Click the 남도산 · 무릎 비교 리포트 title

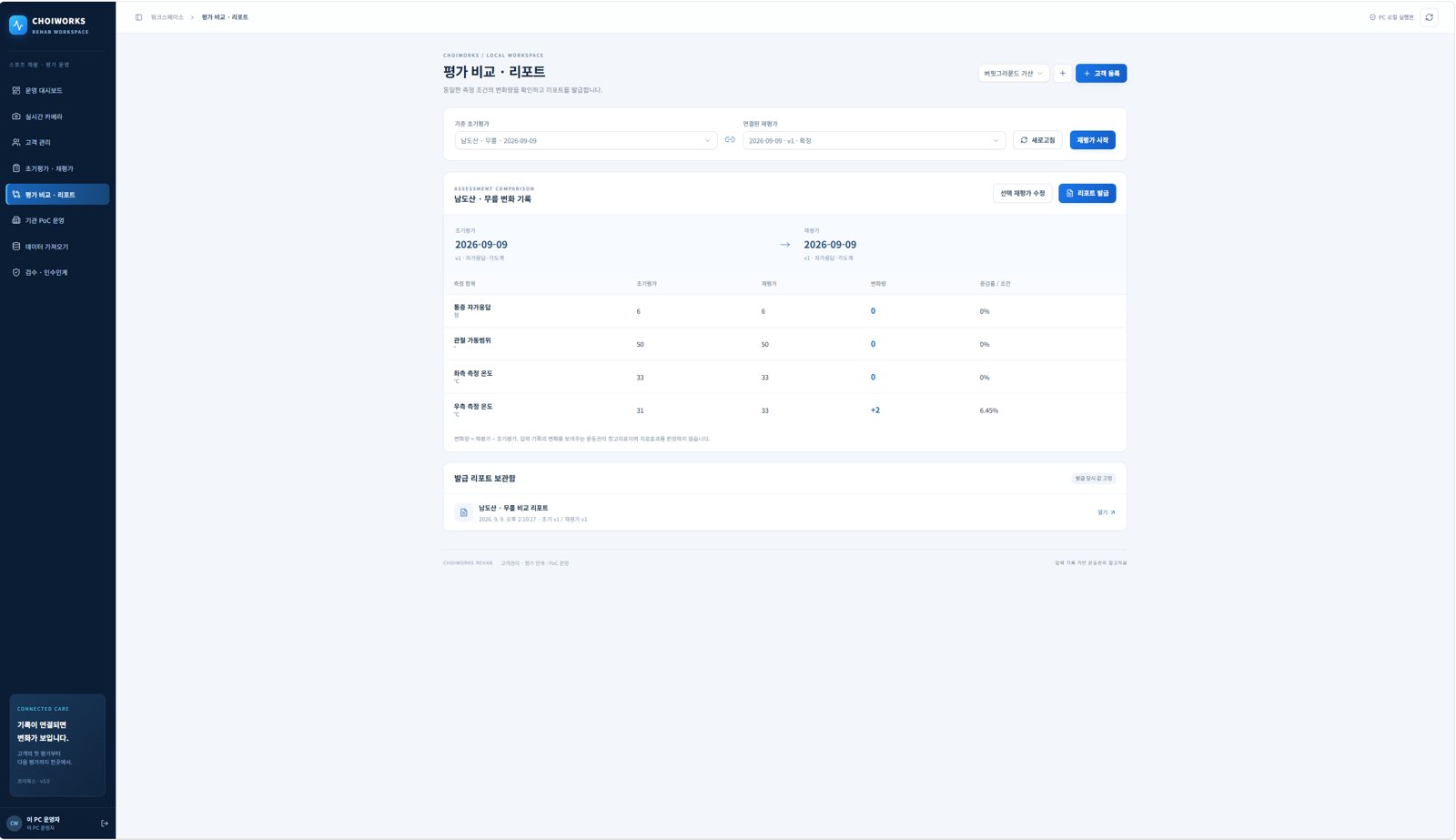click(513, 508)
